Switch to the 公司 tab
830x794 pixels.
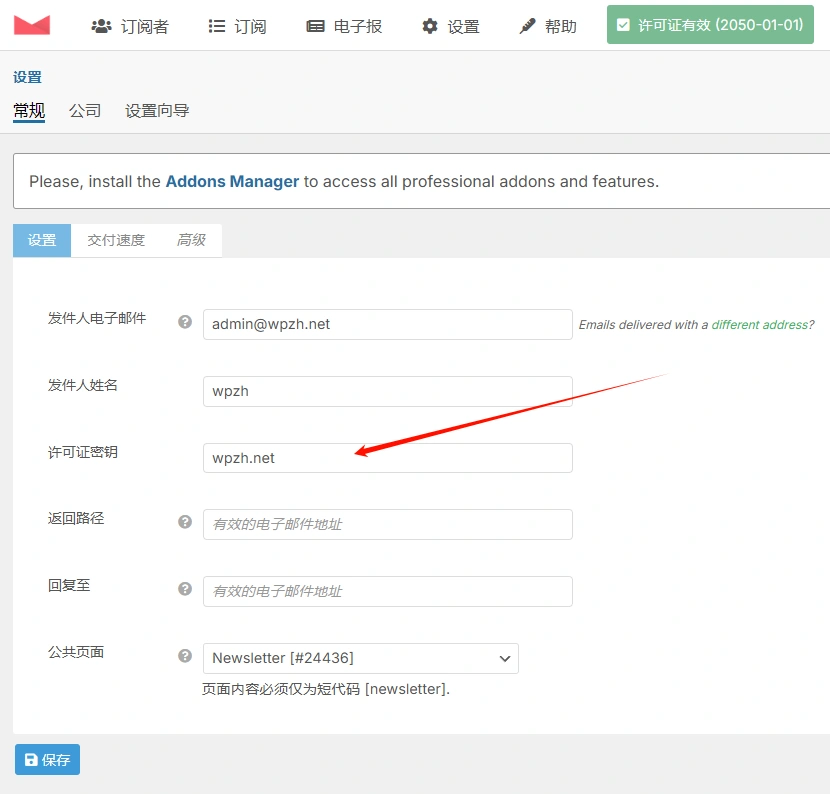[85, 111]
